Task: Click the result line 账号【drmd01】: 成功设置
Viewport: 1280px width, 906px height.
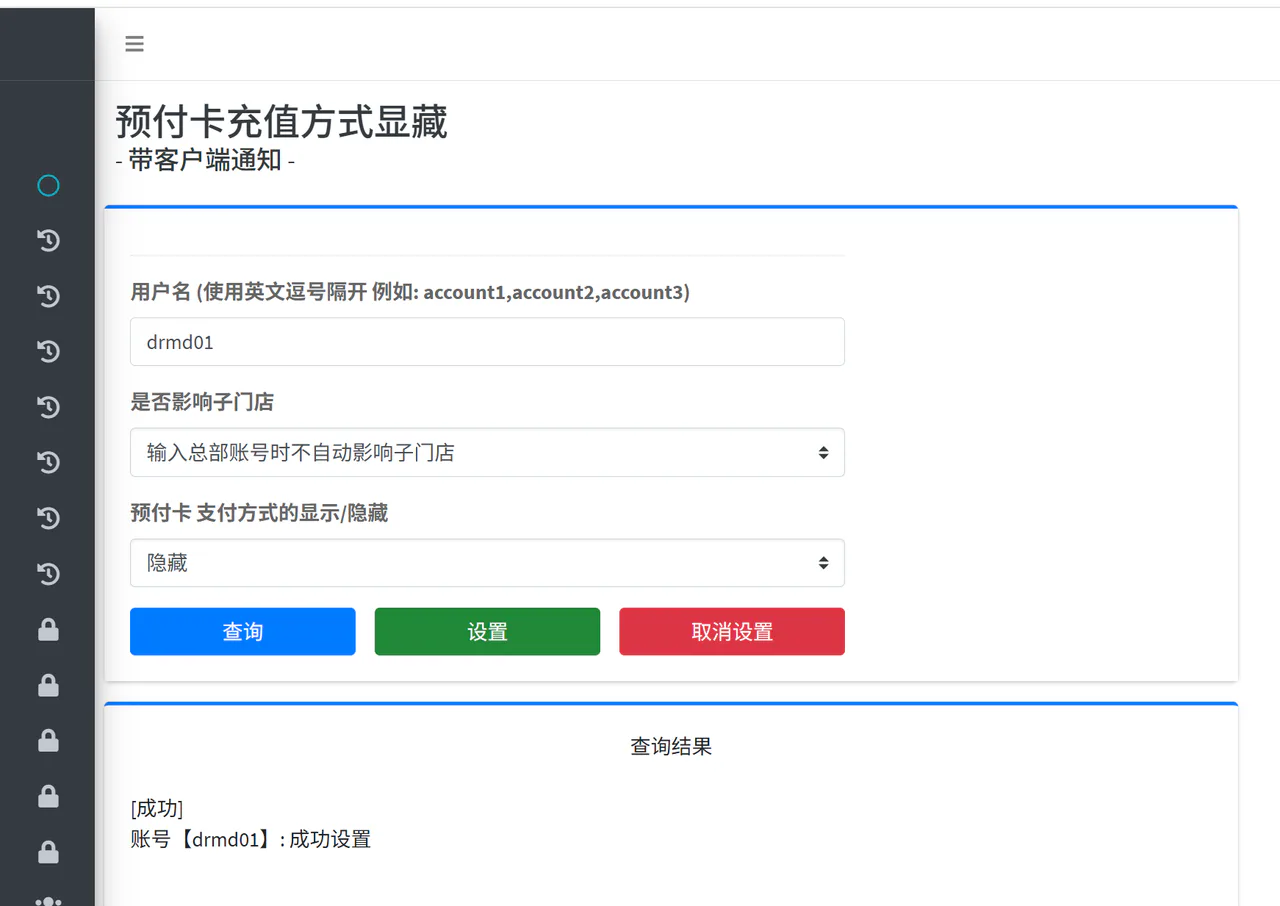Action: (251, 839)
